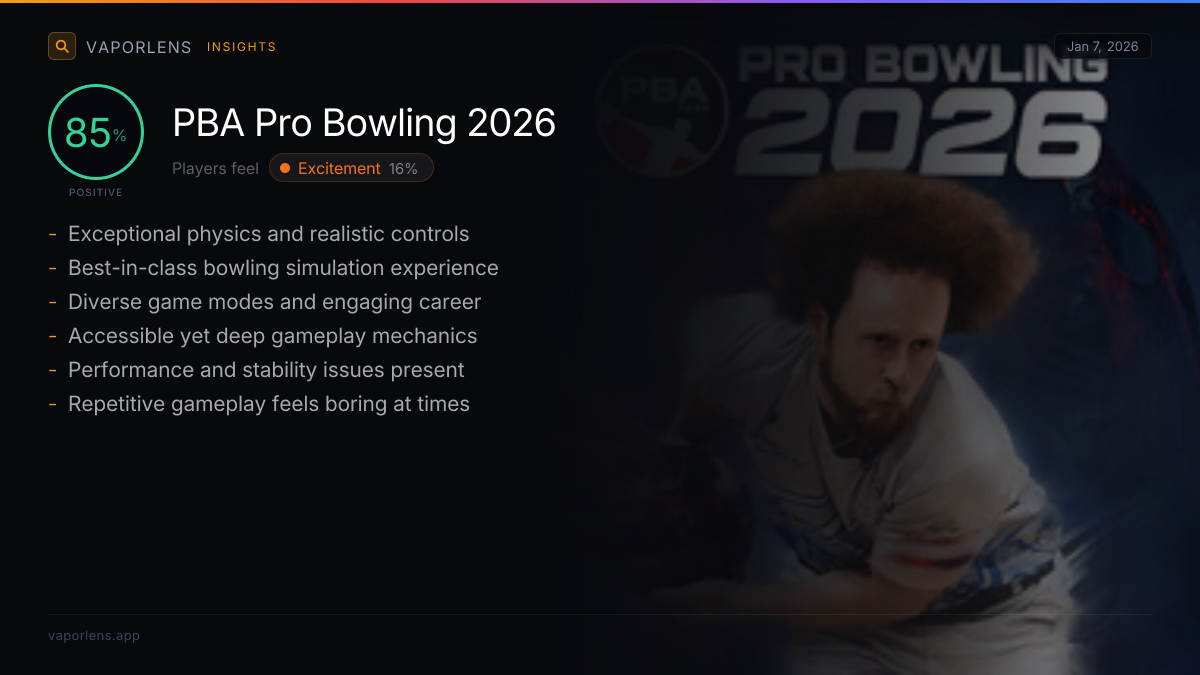This screenshot has height=675, width=1200.
Task: Open the vaporlens.app footer link
Action: [94, 635]
